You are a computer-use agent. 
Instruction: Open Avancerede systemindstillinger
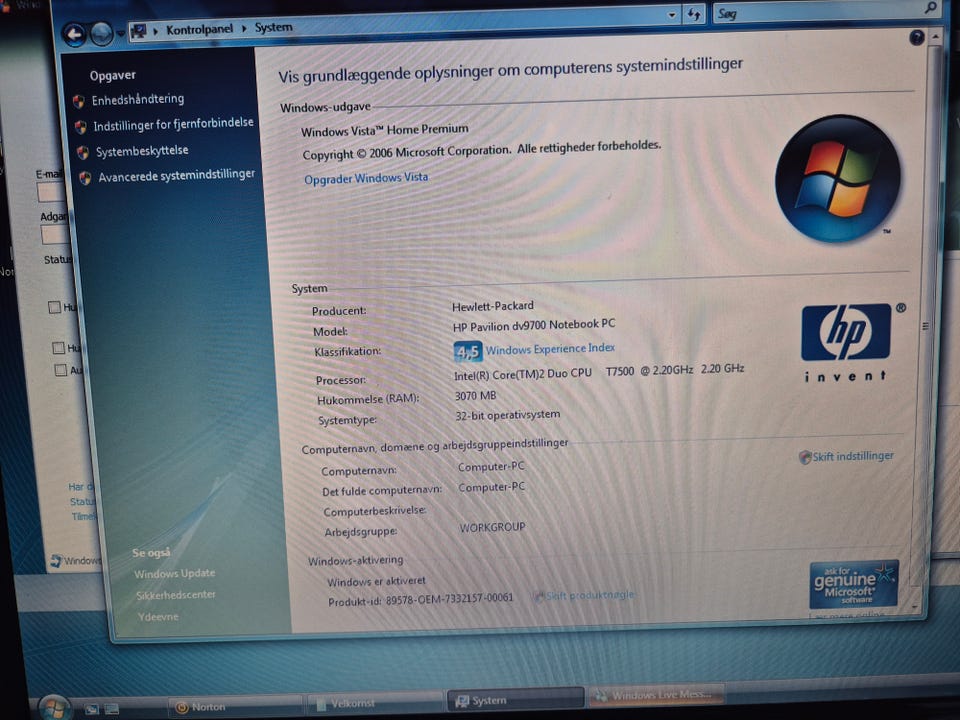(x=177, y=176)
